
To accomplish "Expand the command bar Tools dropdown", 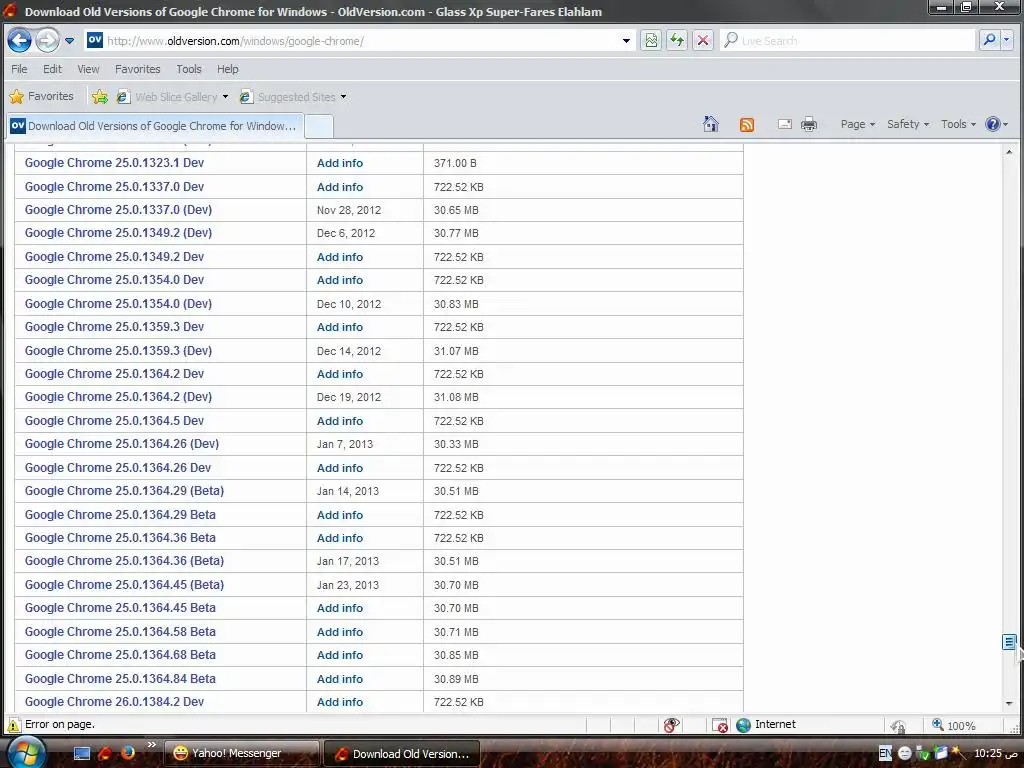I will click(958, 124).
